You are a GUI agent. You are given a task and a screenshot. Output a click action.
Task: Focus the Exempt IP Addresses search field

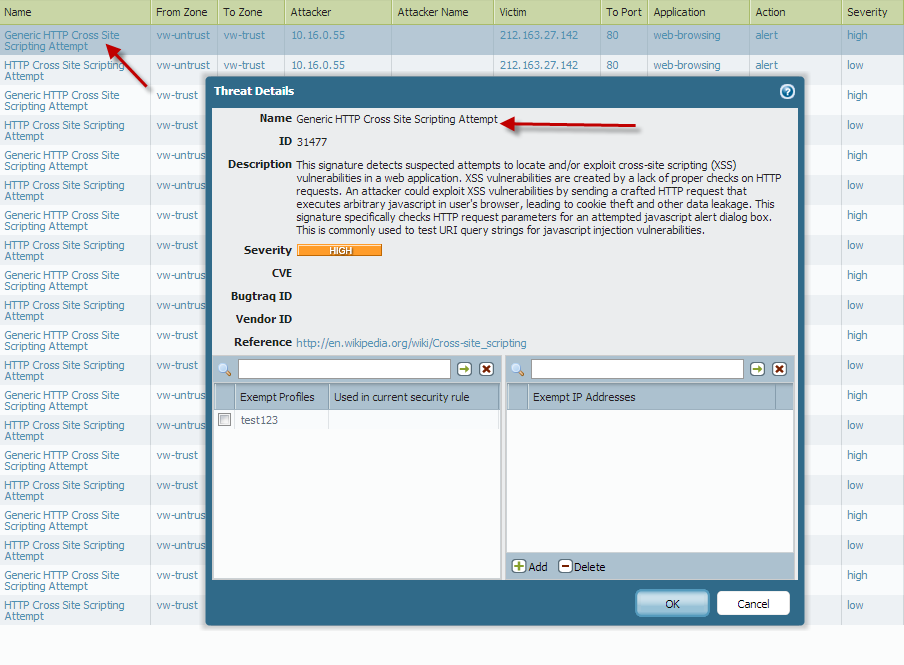tap(637, 369)
